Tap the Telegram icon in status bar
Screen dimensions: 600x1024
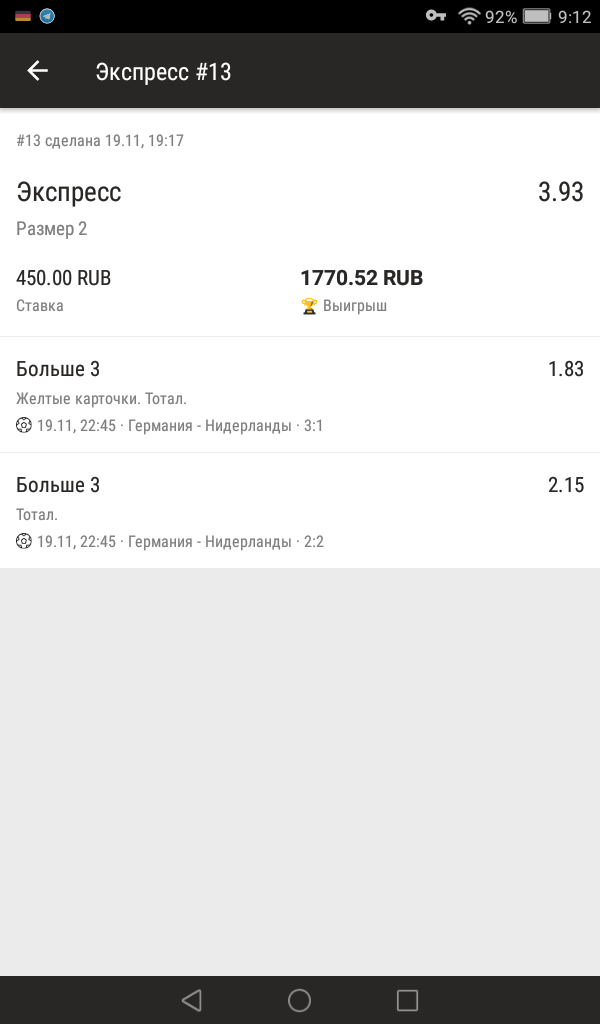tap(47, 16)
